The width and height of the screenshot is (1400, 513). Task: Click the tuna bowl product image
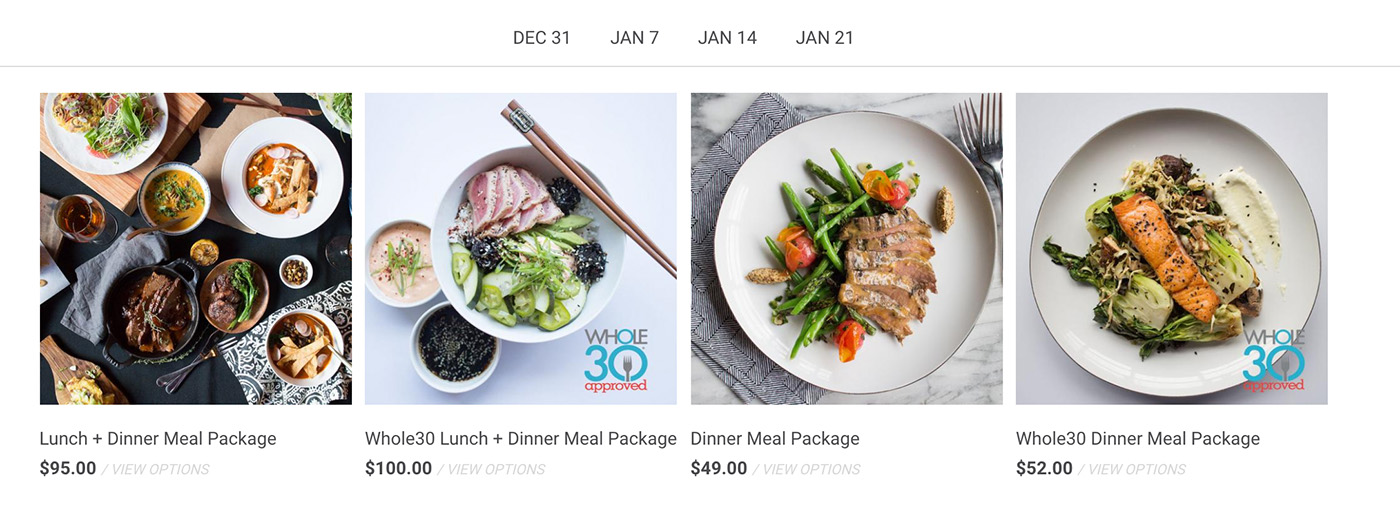[521, 249]
